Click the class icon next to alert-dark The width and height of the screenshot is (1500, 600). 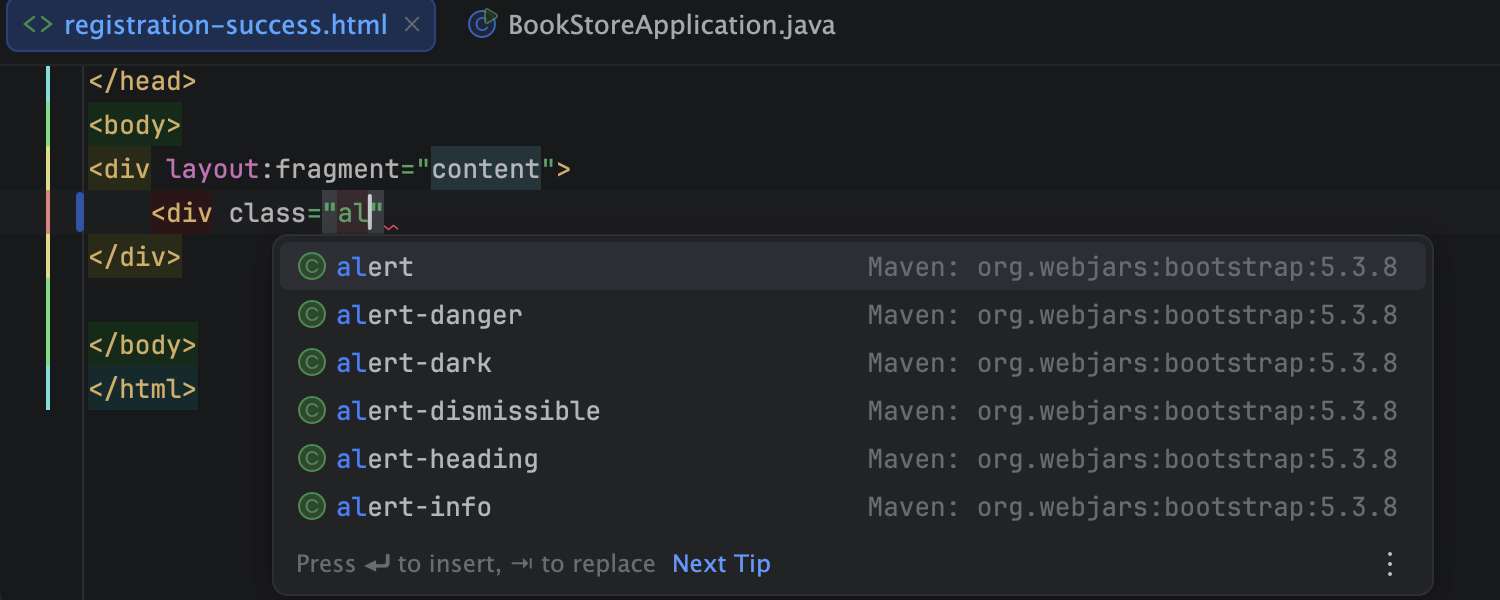[311, 362]
